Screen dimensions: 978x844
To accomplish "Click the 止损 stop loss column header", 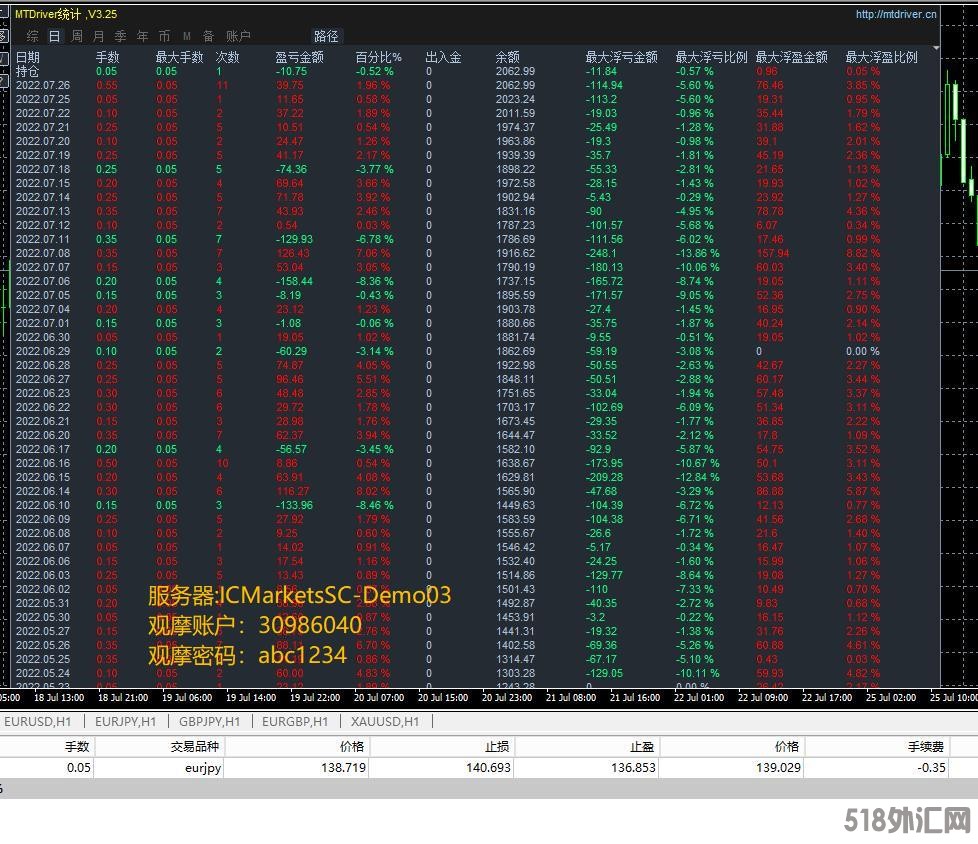I will point(497,747).
